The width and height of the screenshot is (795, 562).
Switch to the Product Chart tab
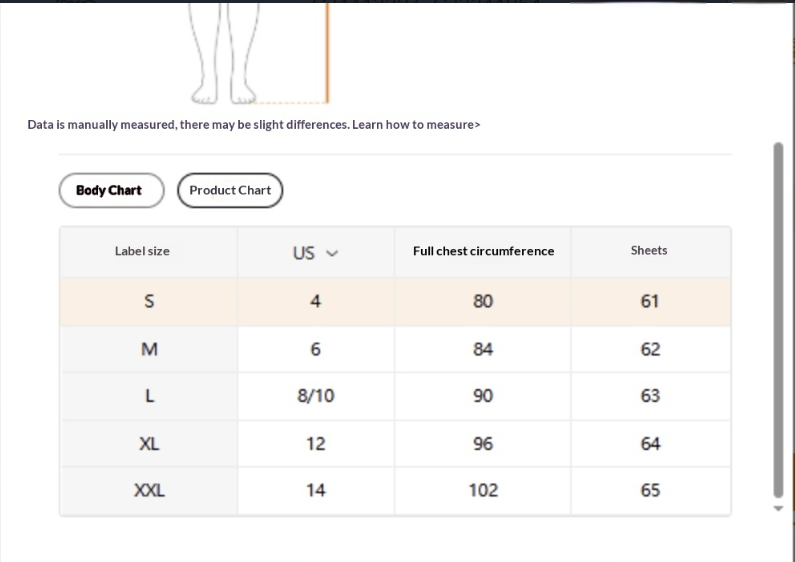coord(230,190)
